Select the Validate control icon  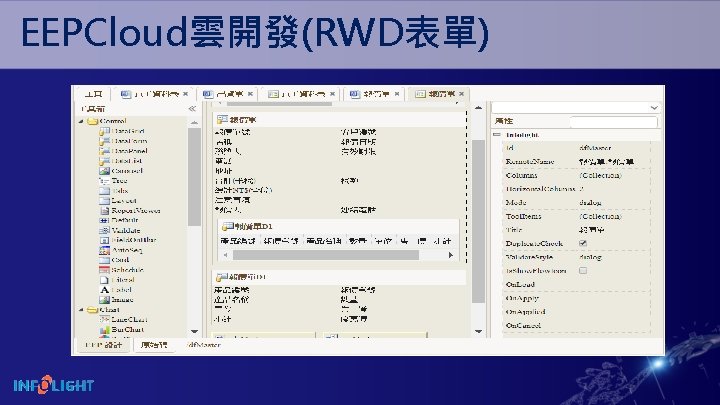pos(104,231)
